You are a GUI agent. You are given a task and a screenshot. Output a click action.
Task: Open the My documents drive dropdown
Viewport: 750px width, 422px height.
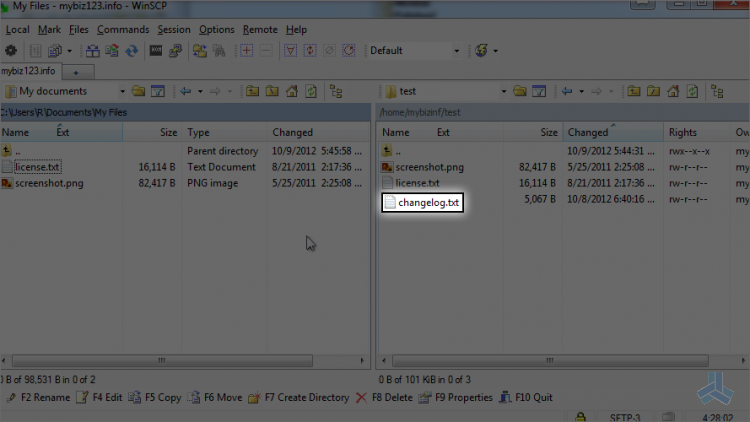[x=122, y=91]
